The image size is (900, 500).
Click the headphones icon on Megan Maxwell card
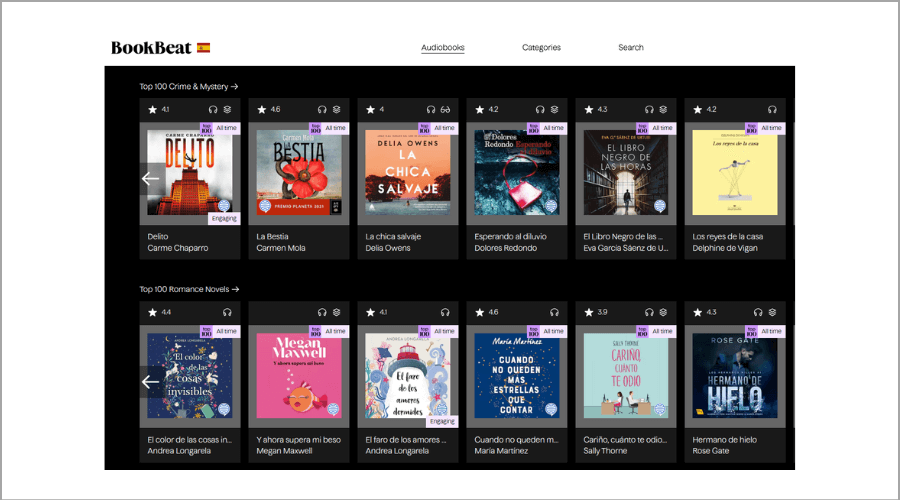pyautogui.click(x=321, y=312)
